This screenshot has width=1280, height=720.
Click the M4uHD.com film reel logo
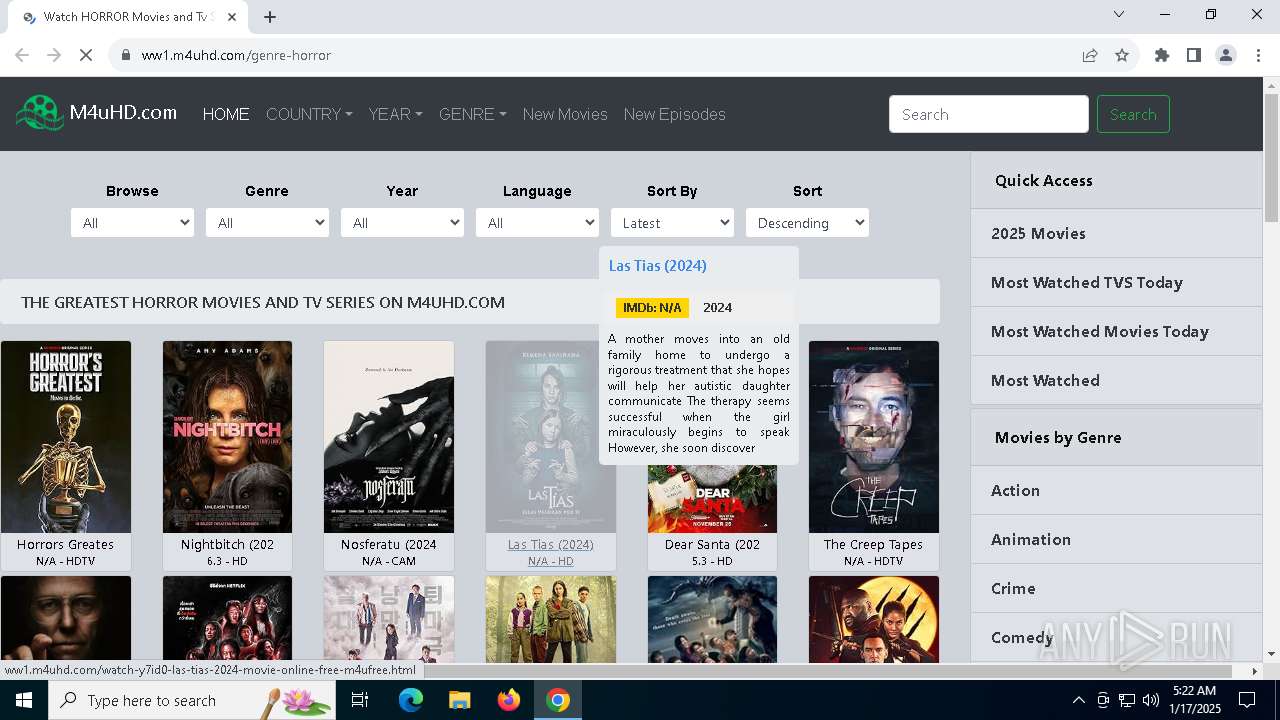[40, 113]
